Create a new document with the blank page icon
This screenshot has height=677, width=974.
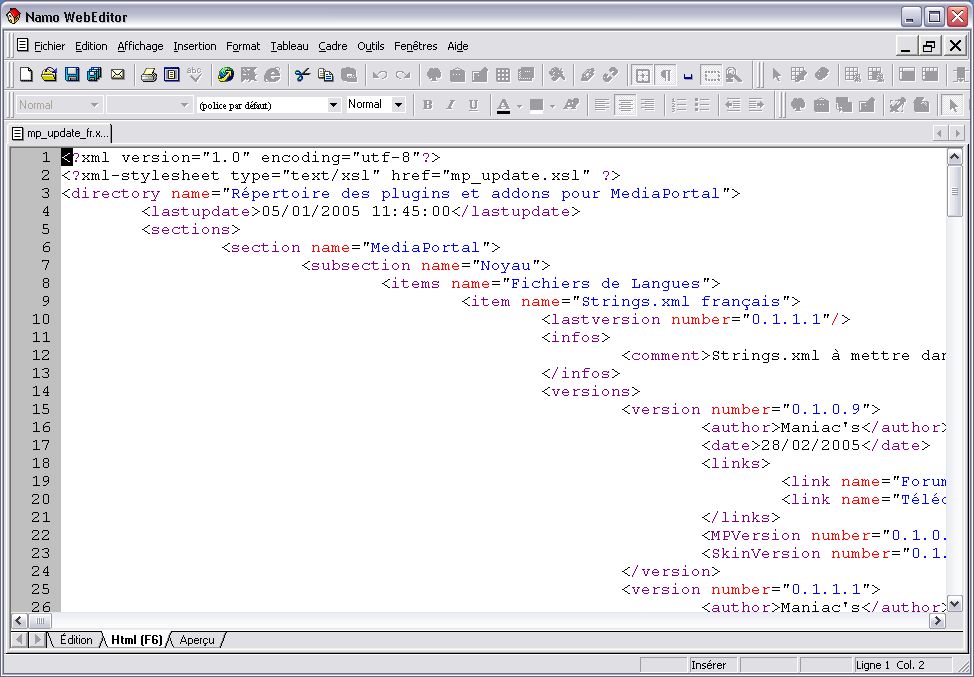click(26, 75)
